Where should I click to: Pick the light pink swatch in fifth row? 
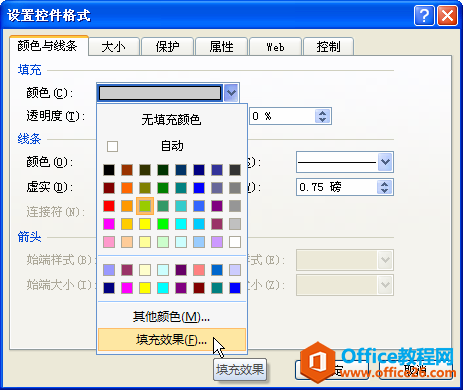tap(109, 242)
